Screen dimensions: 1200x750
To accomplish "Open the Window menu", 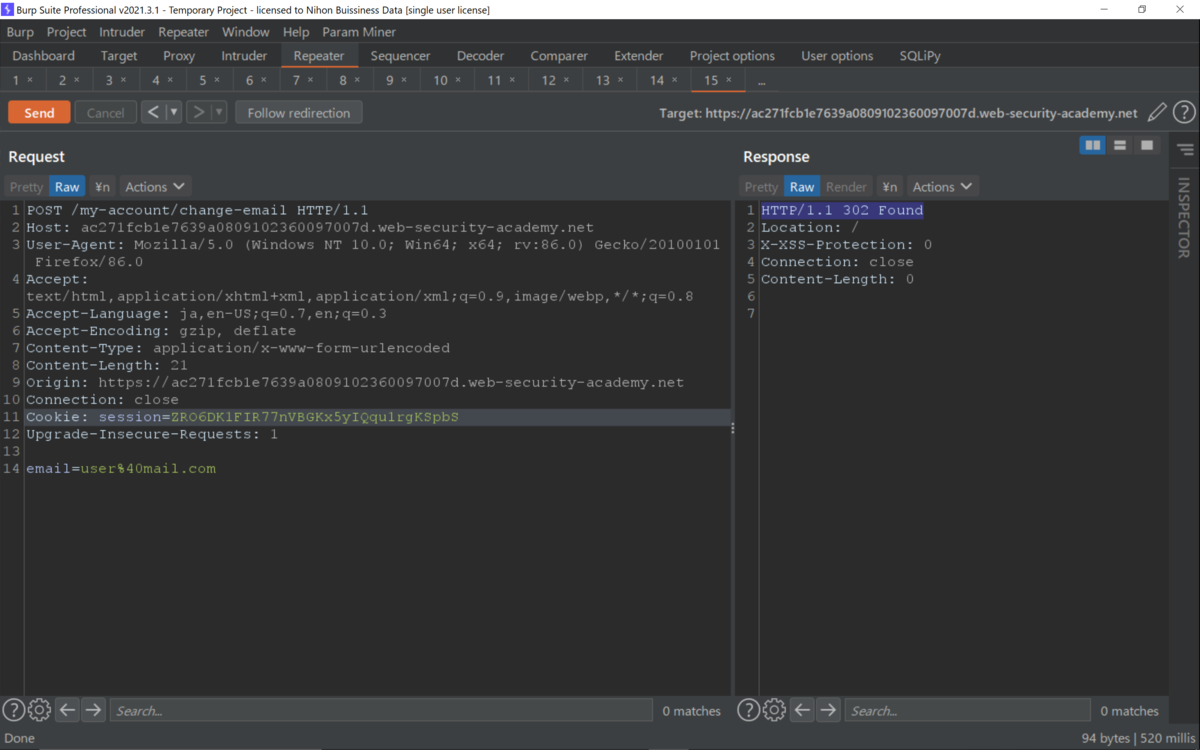I will point(245,32).
